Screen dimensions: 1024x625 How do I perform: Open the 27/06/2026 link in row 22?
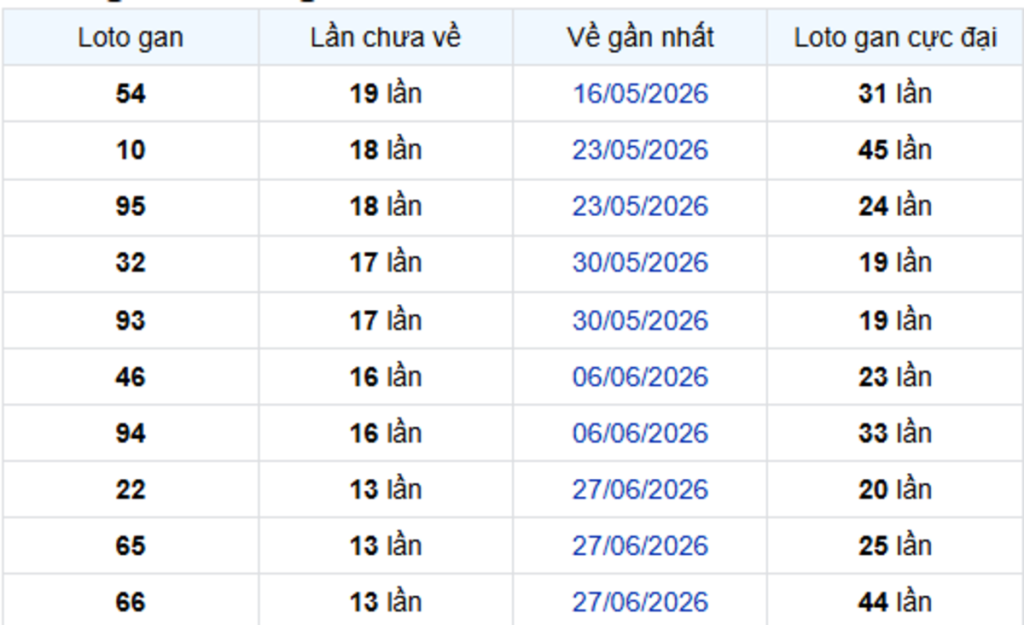(640, 489)
